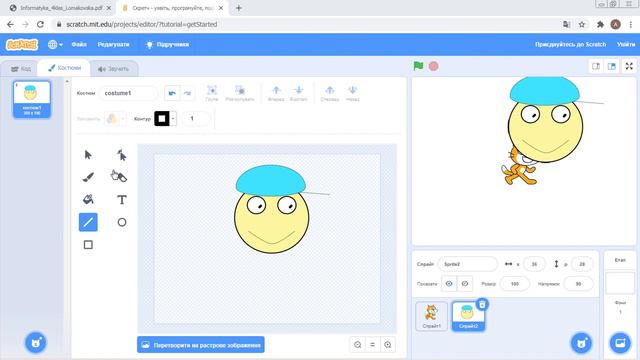Open the fill color dropdown
640x360 pixels.
[123, 119]
